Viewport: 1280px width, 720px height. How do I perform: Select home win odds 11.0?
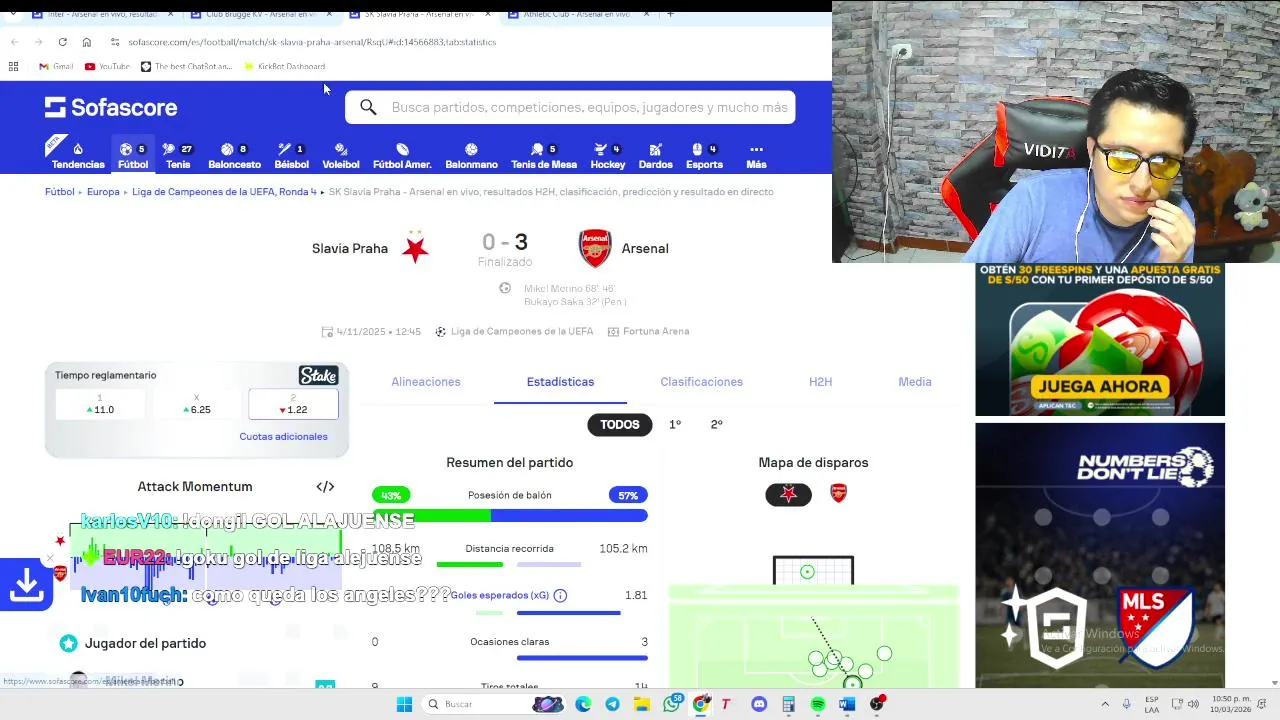100,404
